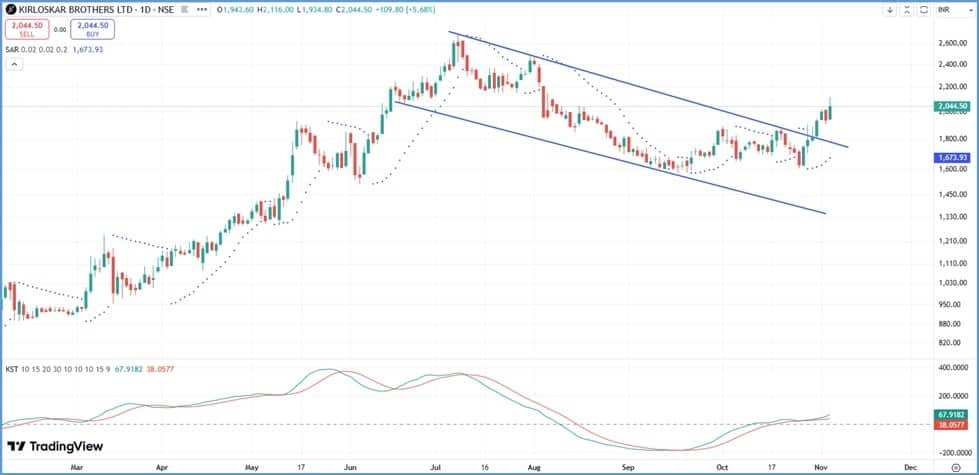Click the down-arrow icon at top right
Viewport: 979px width, 475px height.
pos(890,10)
